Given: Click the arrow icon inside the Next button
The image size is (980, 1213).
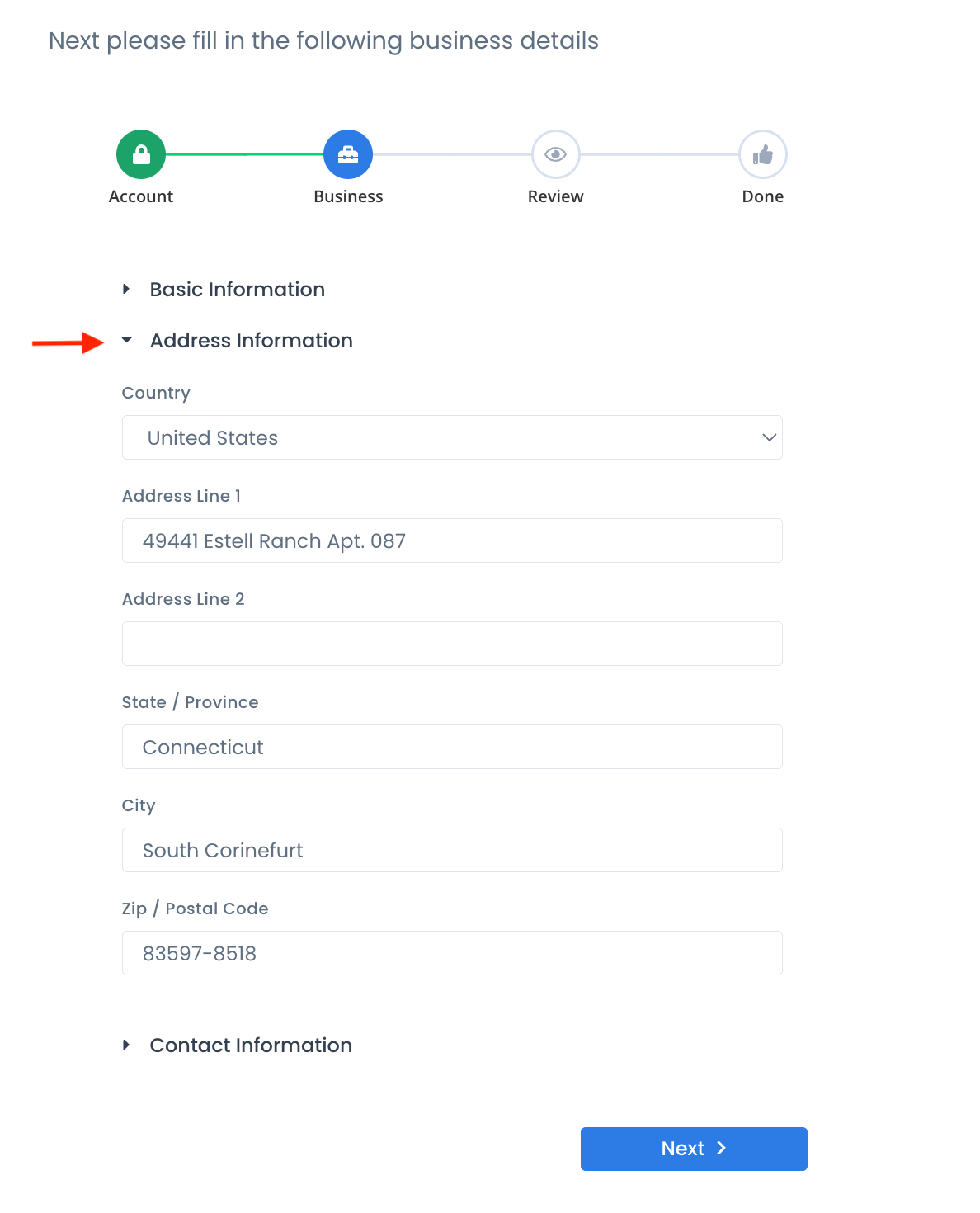Looking at the screenshot, I should click(721, 1149).
